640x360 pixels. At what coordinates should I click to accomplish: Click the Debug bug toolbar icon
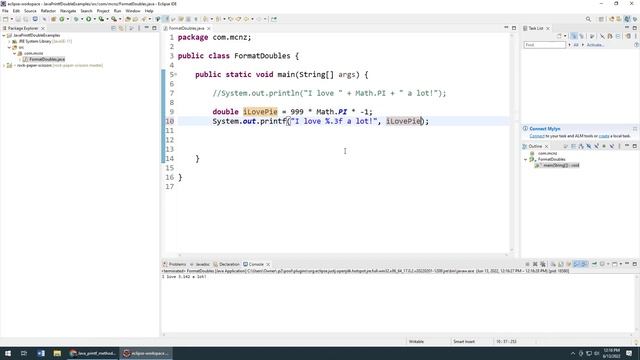click(76, 19)
